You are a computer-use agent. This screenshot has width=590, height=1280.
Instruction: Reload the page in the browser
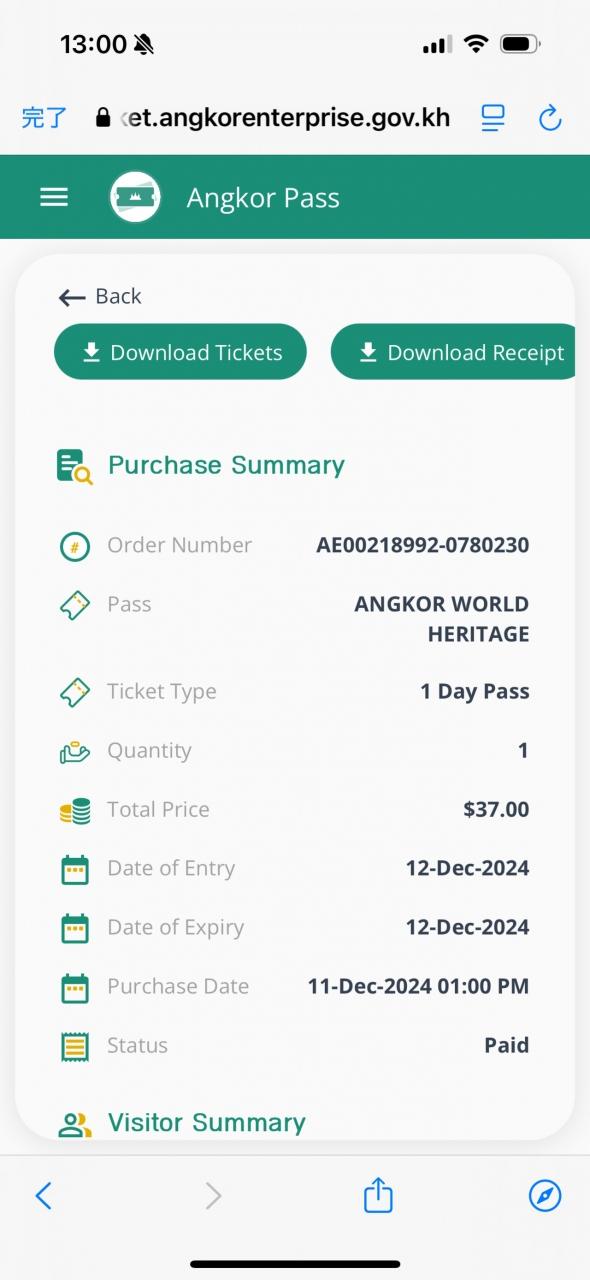tap(550, 118)
